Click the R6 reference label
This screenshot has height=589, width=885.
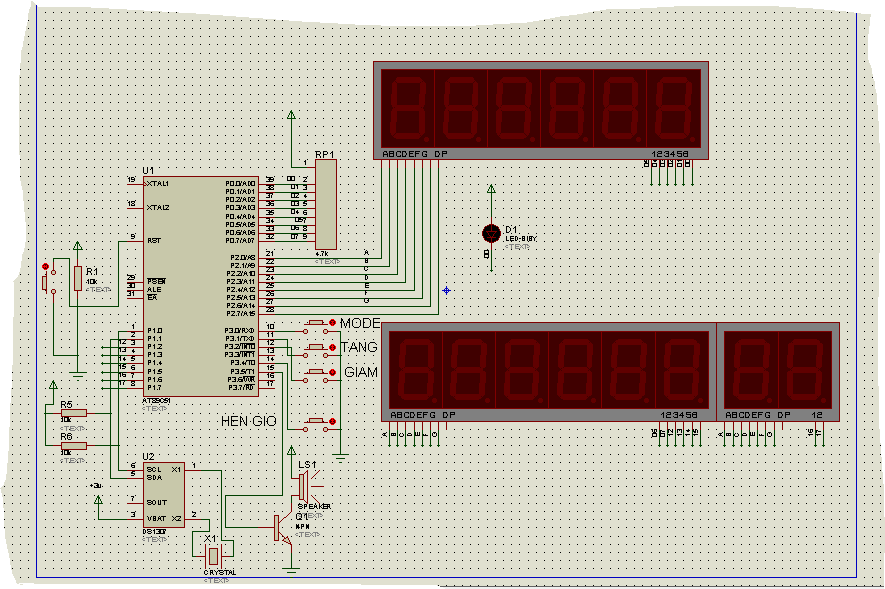pyautogui.click(x=67, y=437)
